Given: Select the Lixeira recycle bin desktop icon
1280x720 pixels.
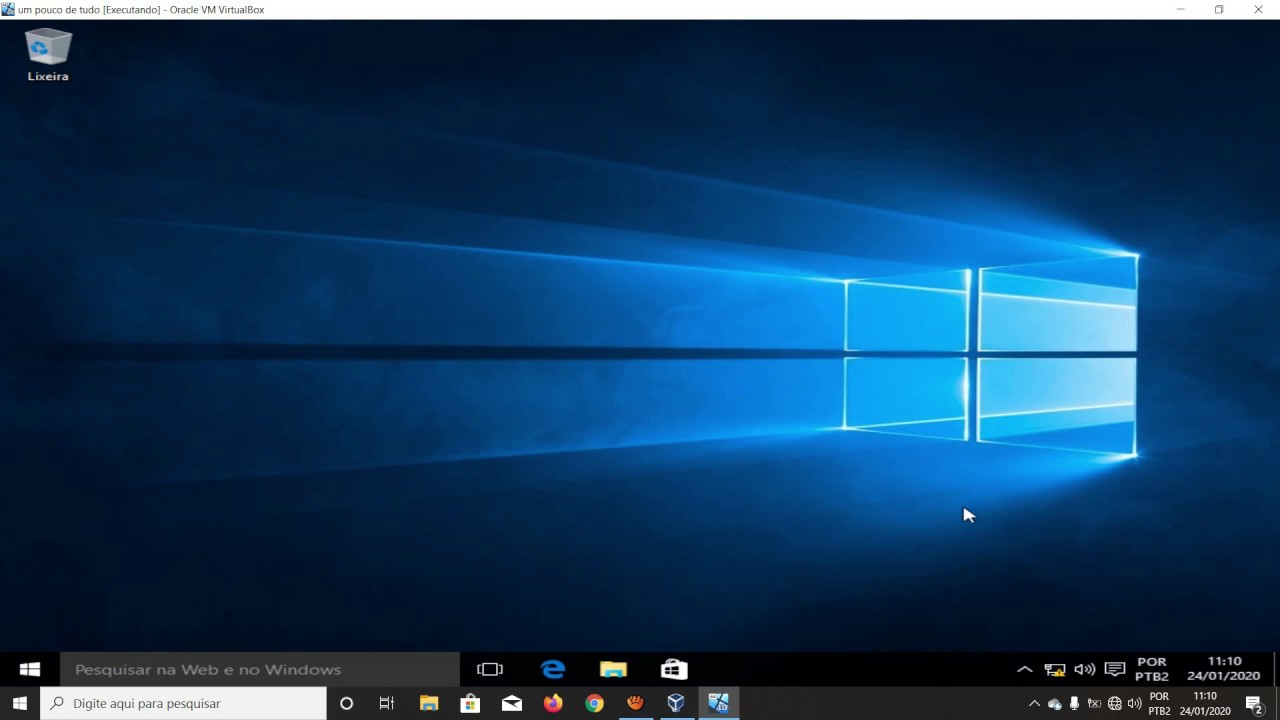Looking at the screenshot, I should [x=48, y=55].
